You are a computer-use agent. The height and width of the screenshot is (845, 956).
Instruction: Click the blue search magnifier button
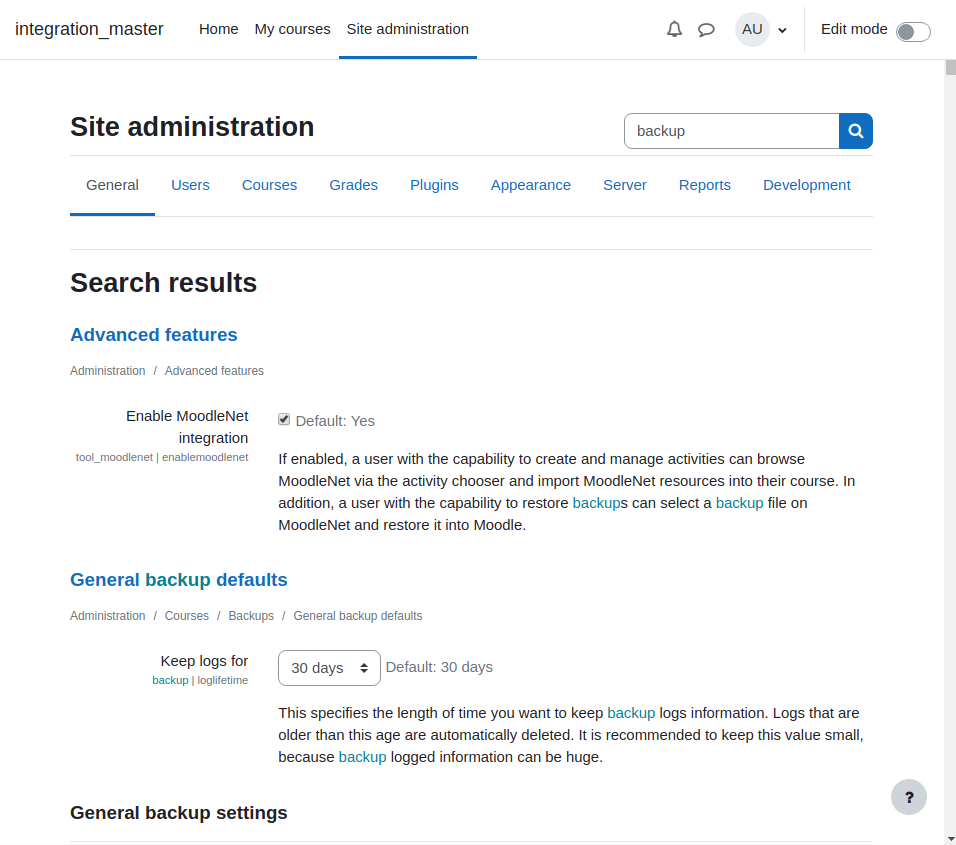[x=855, y=131]
